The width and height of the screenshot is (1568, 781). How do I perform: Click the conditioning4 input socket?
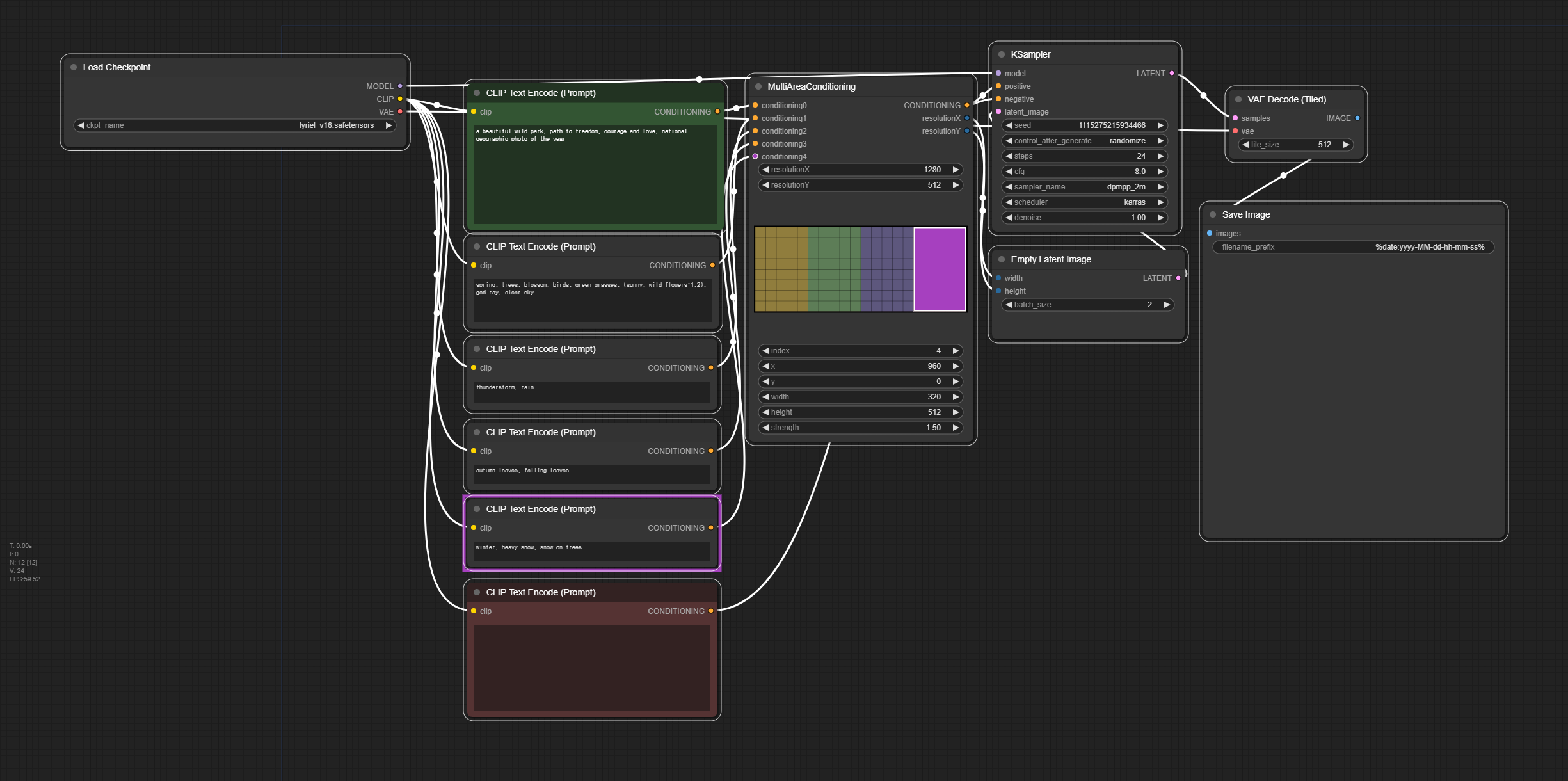[755, 156]
